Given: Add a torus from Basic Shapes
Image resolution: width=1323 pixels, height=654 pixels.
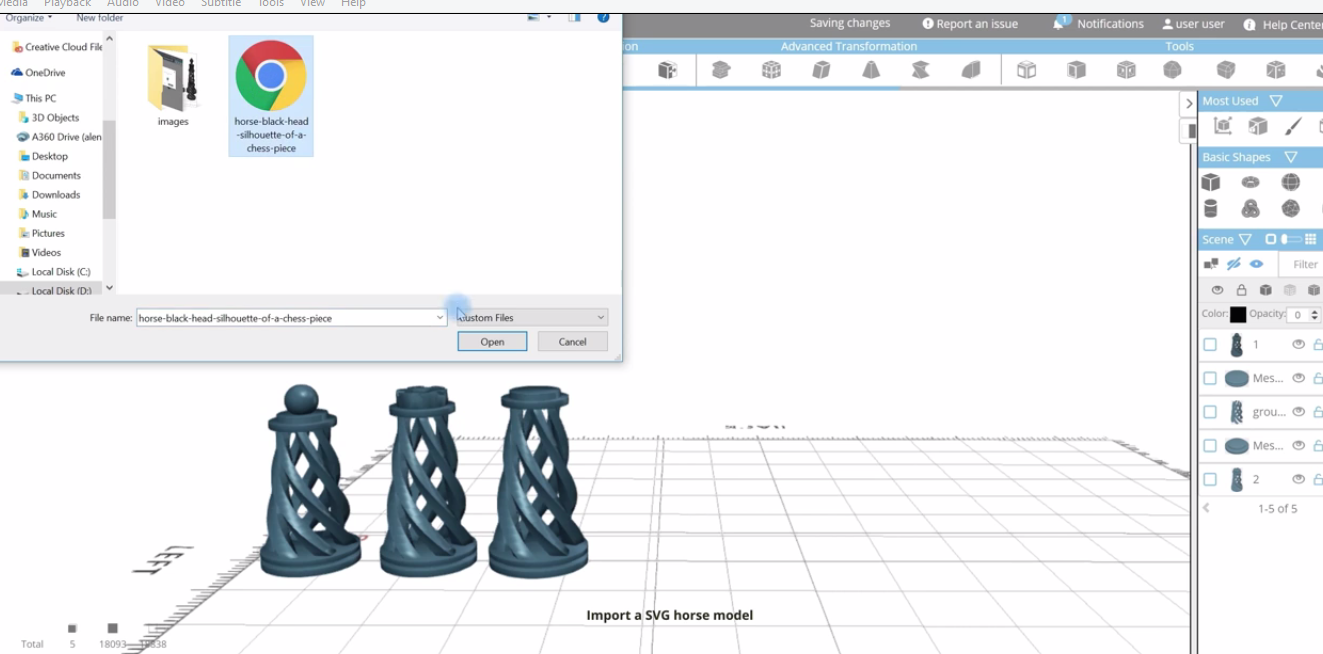Looking at the screenshot, I should [x=1250, y=182].
